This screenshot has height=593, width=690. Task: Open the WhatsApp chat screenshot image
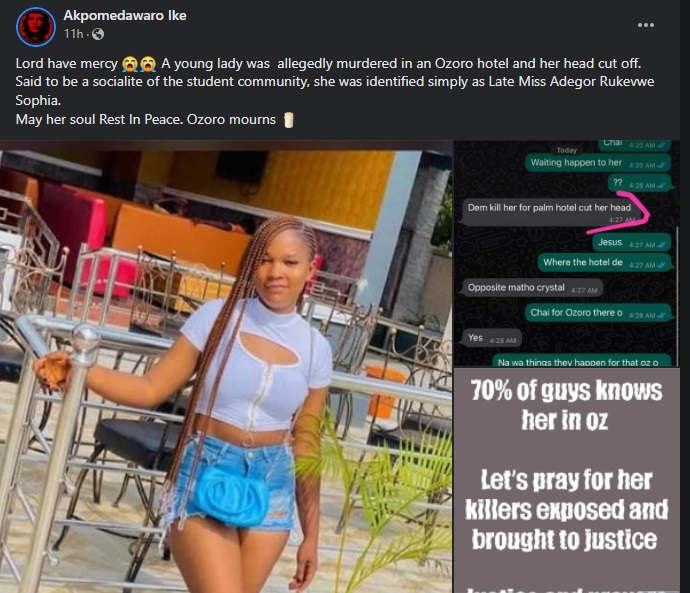coord(566,253)
